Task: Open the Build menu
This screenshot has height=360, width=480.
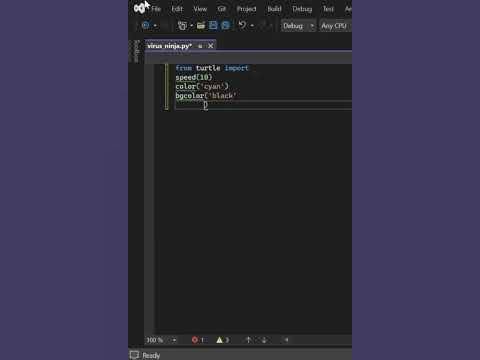Action: (274, 9)
